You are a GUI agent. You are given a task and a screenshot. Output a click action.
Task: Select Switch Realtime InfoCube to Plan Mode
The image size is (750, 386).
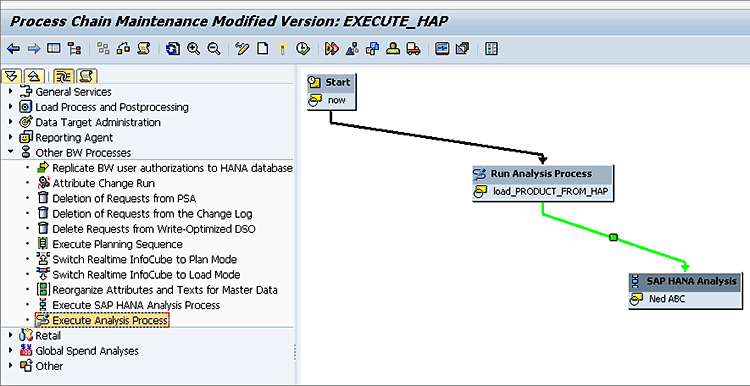[x=144, y=259]
